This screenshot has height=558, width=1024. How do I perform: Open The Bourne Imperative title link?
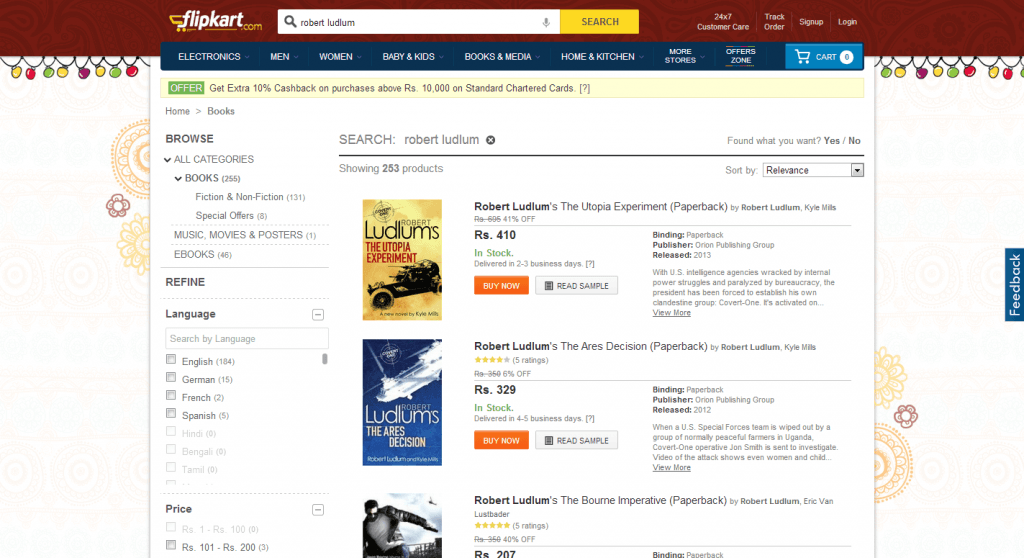point(600,501)
